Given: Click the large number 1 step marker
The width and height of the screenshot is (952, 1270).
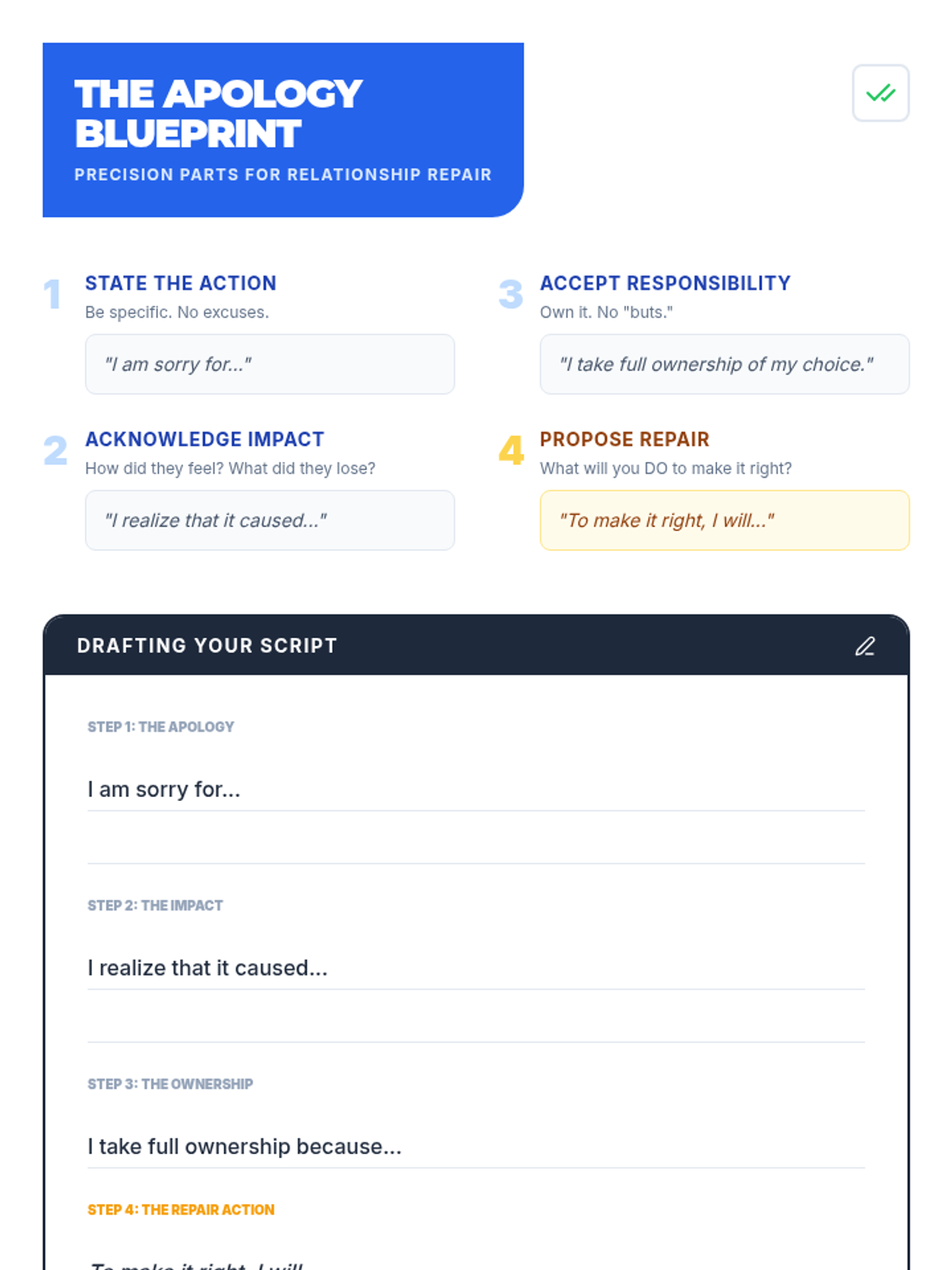Looking at the screenshot, I should (52, 294).
